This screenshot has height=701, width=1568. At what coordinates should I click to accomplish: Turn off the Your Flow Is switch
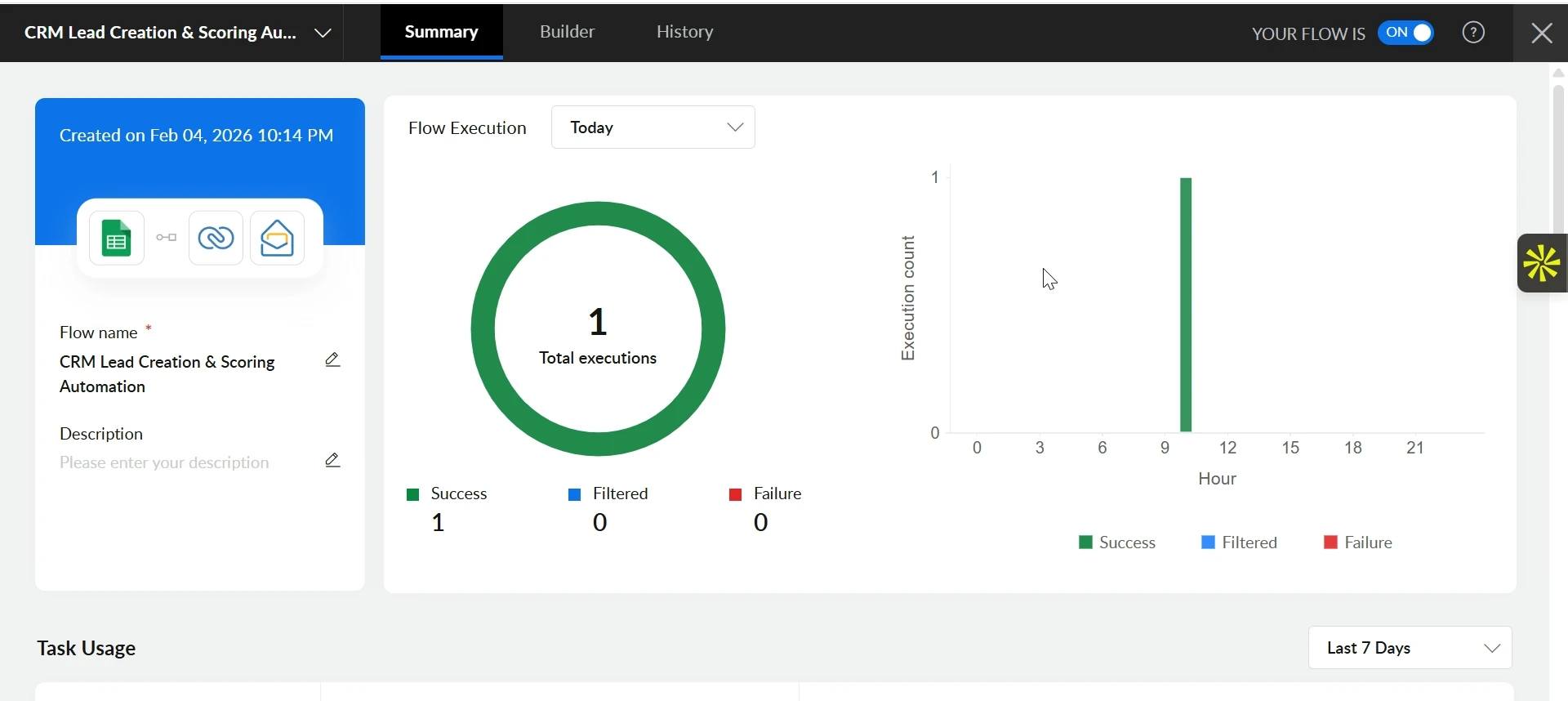coord(1406,33)
